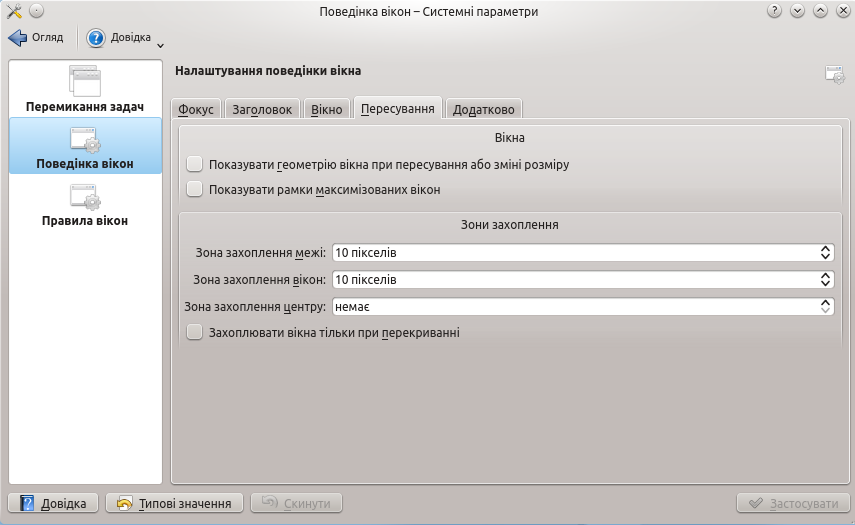855x525 pixels.
Task: Click the Зона захоплення межі spinner arrows
Action: [825, 252]
